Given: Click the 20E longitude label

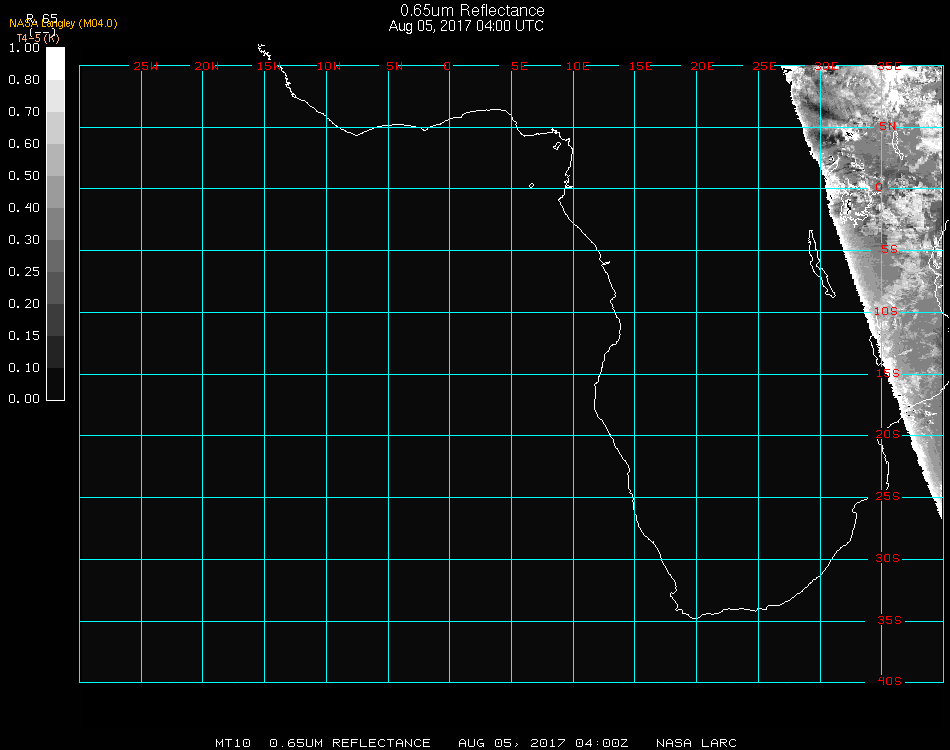Looking at the screenshot, I should pyautogui.click(x=702, y=66).
